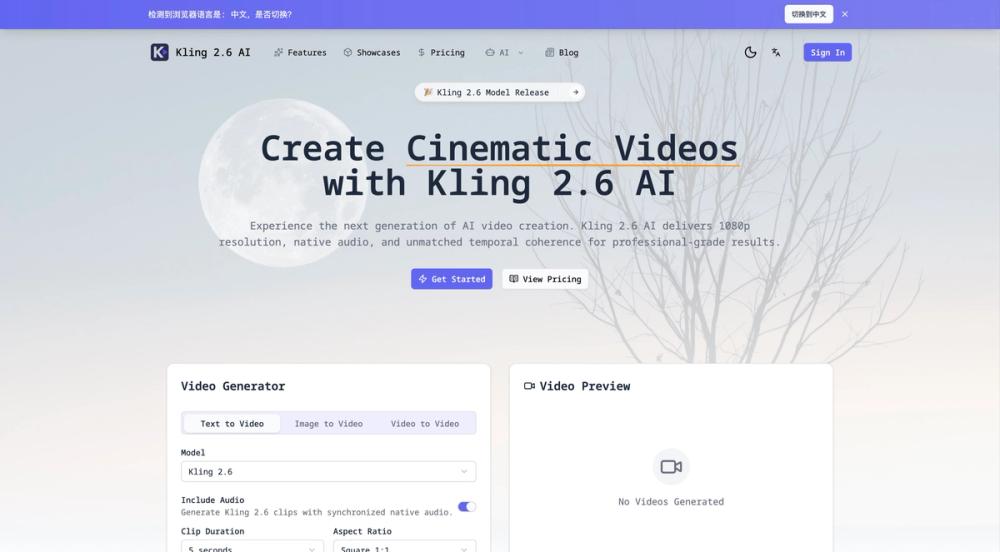
Task: Click the Sign In button
Action: pos(827,52)
